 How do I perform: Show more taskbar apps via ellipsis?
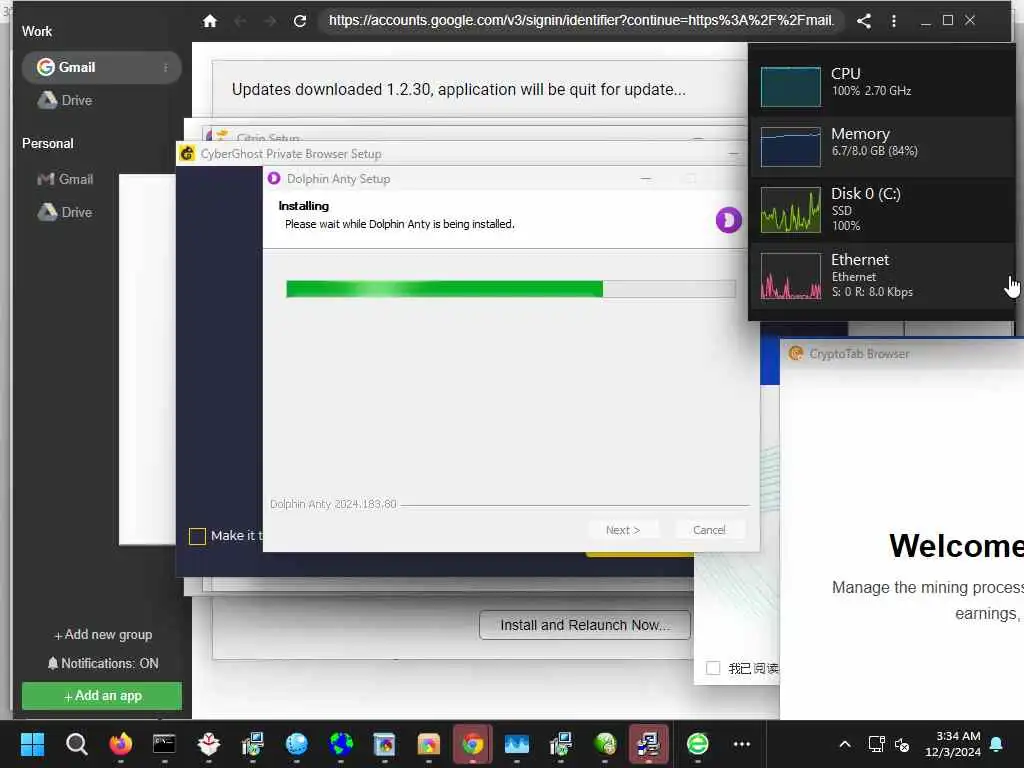tap(742, 744)
